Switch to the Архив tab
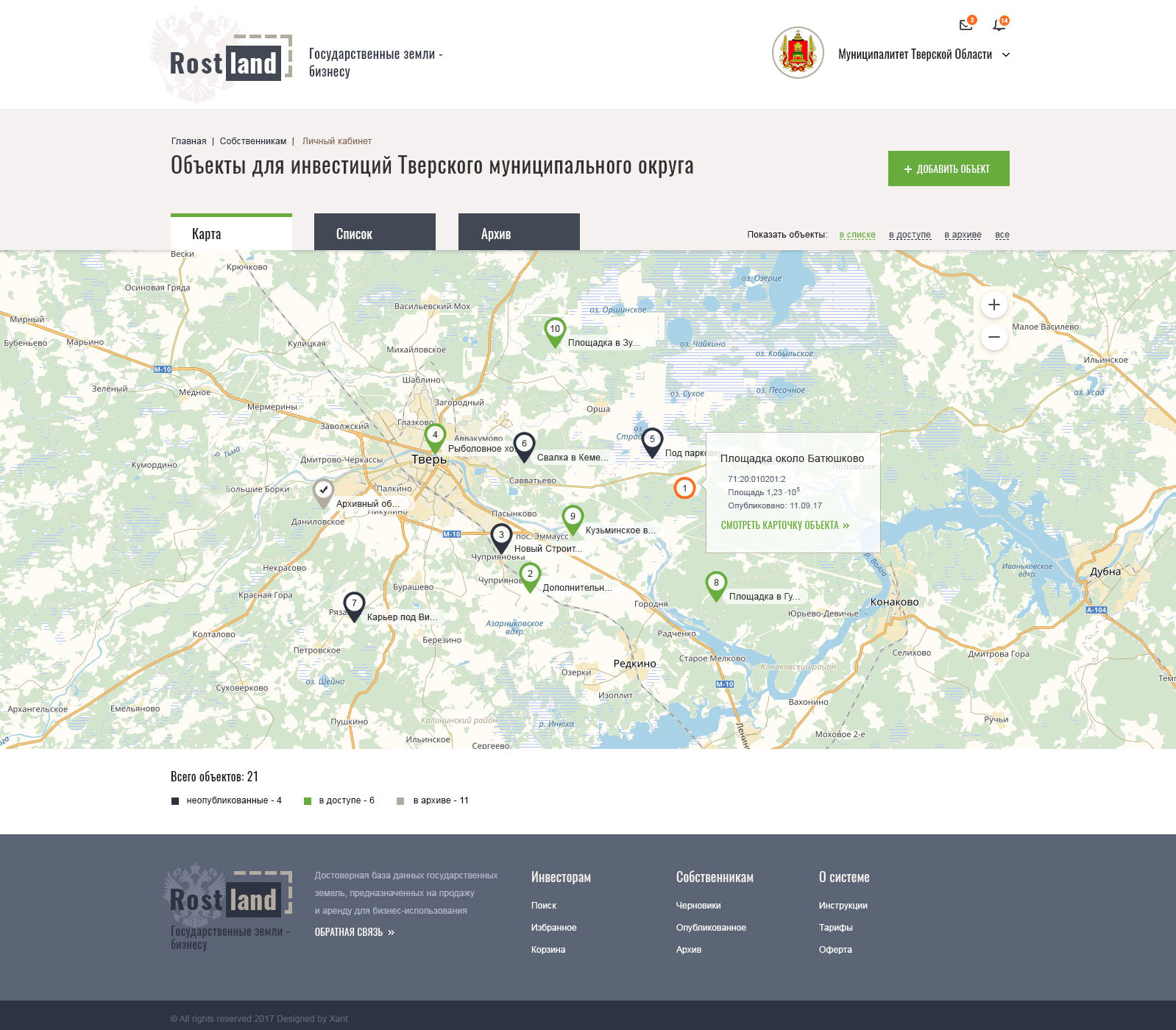Viewport: 1176px width, 1030px height. coord(519,232)
